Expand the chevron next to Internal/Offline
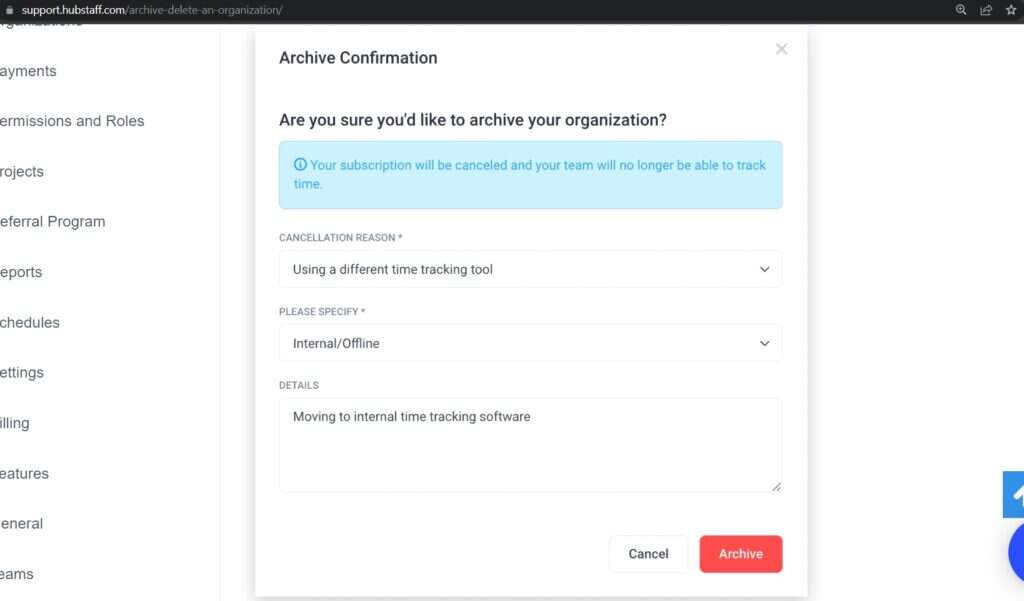 (x=764, y=343)
